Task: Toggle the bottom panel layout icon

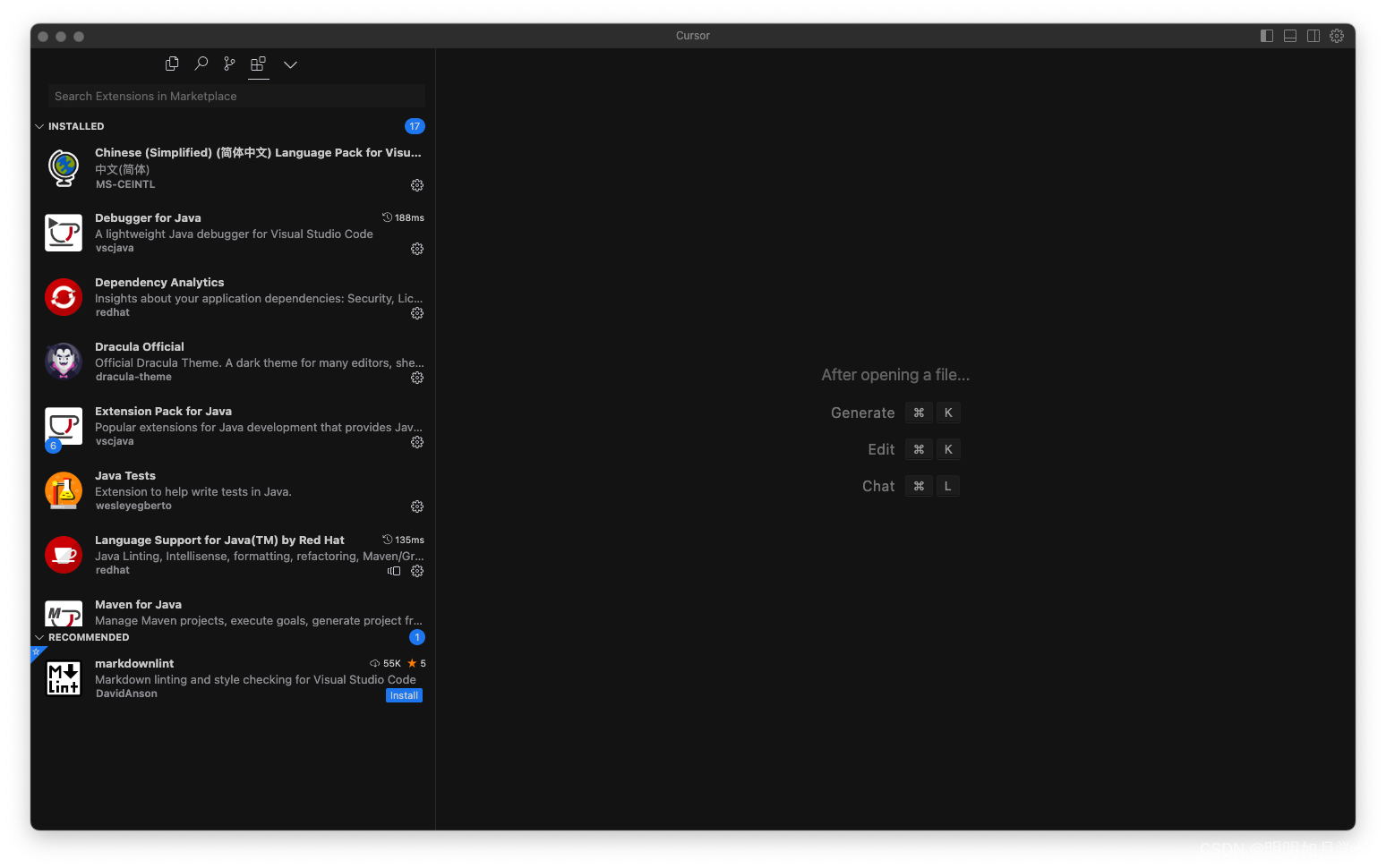Action: (x=1290, y=36)
